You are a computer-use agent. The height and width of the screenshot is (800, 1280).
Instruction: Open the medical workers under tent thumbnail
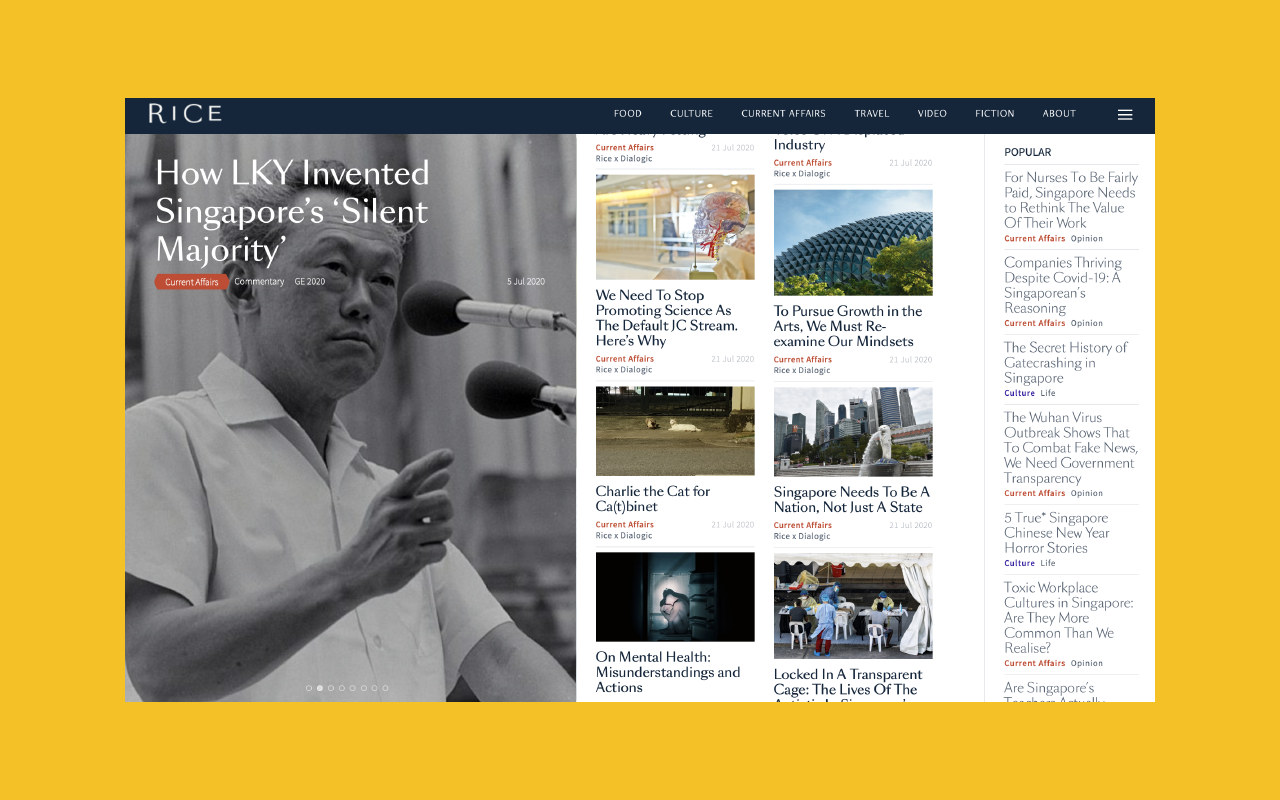(x=853, y=606)
